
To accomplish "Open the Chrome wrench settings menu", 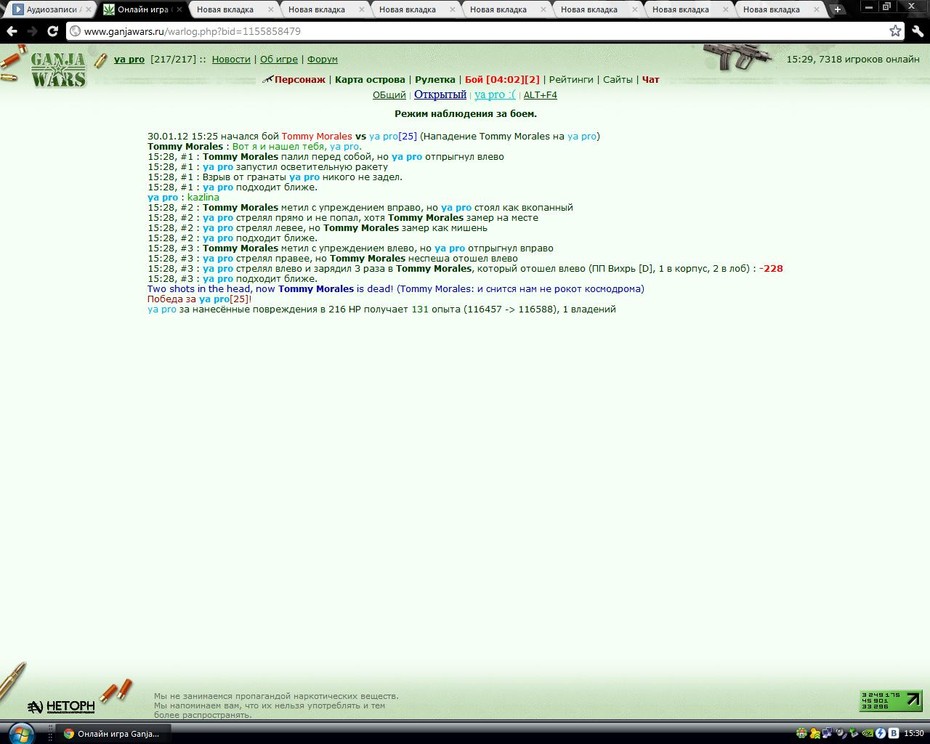I will (918, 31).
